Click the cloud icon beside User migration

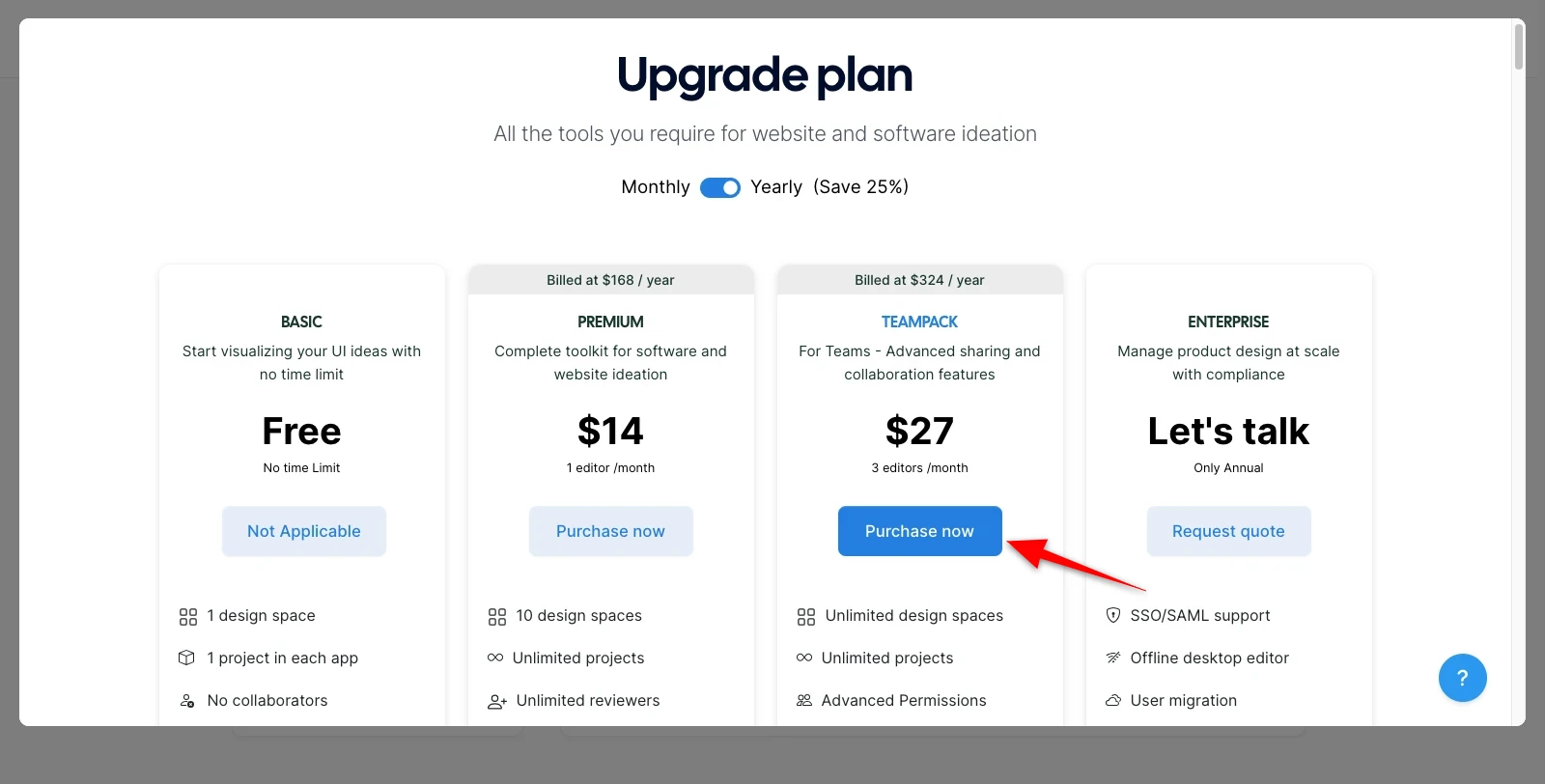coord(1113,700)
